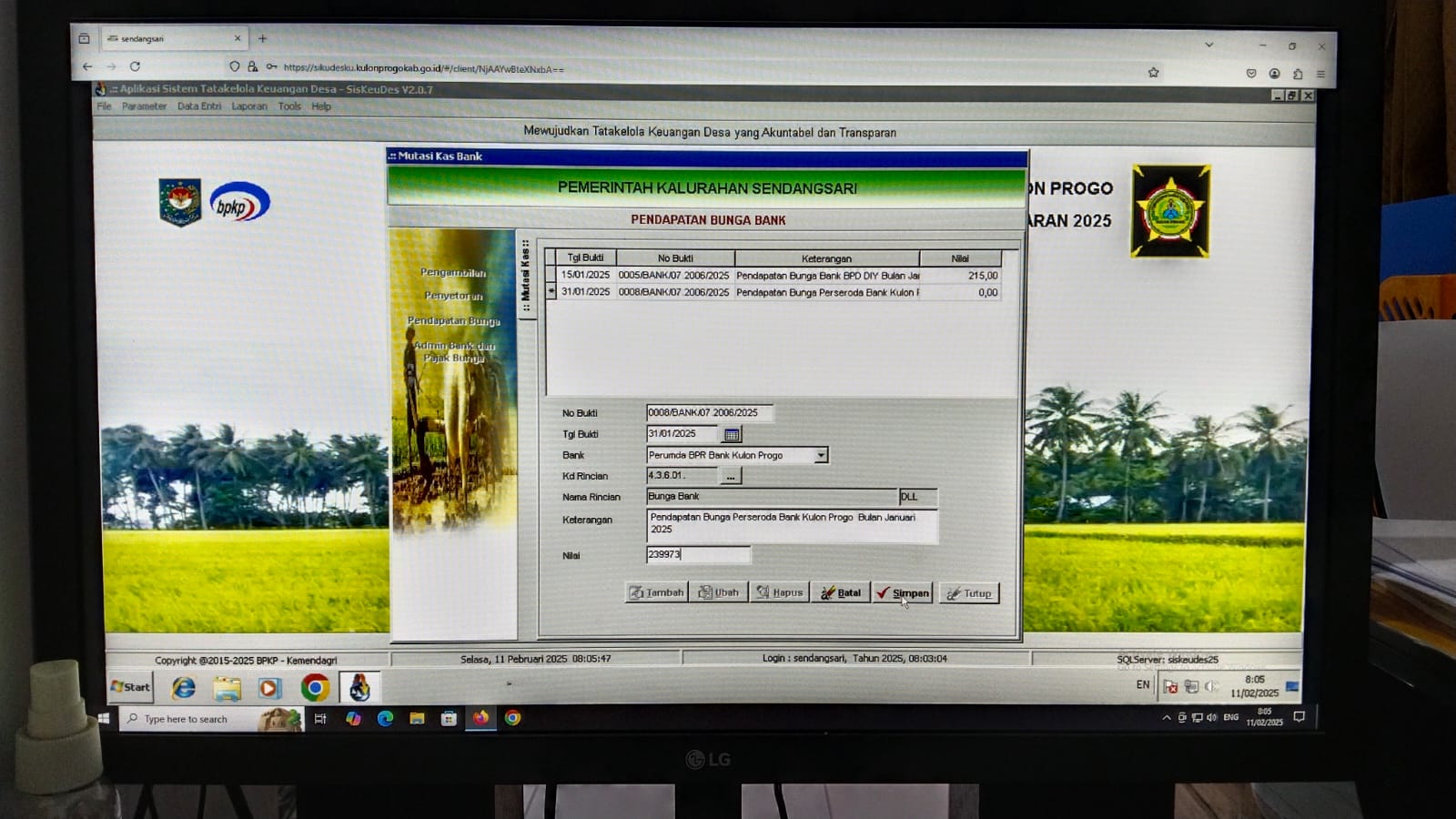Open the Tools menu

click(289, 106)
